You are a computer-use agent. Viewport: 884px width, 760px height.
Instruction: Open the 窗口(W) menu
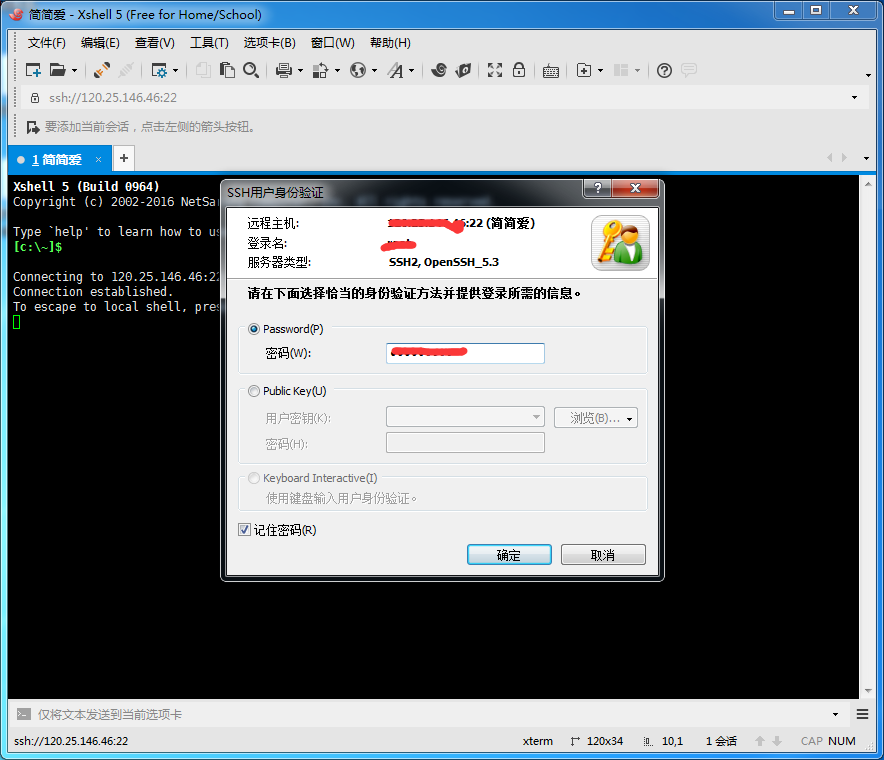(333, 43)
